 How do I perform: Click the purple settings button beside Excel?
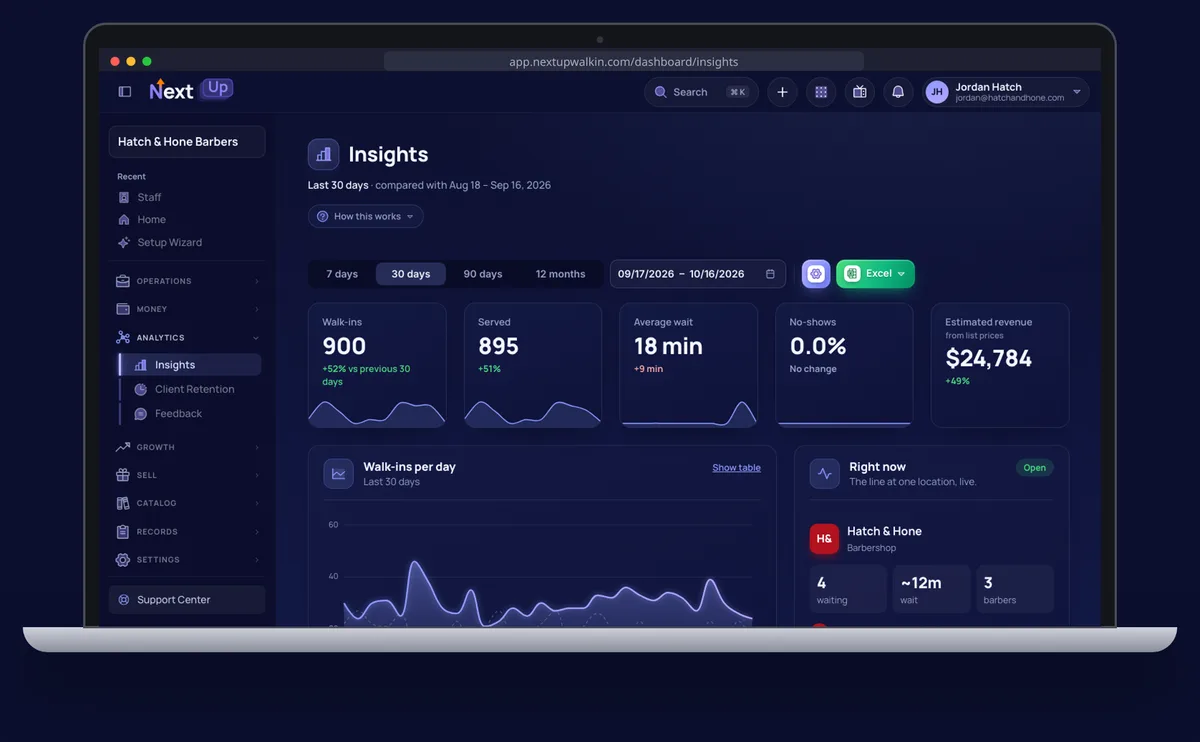(816, 274)
